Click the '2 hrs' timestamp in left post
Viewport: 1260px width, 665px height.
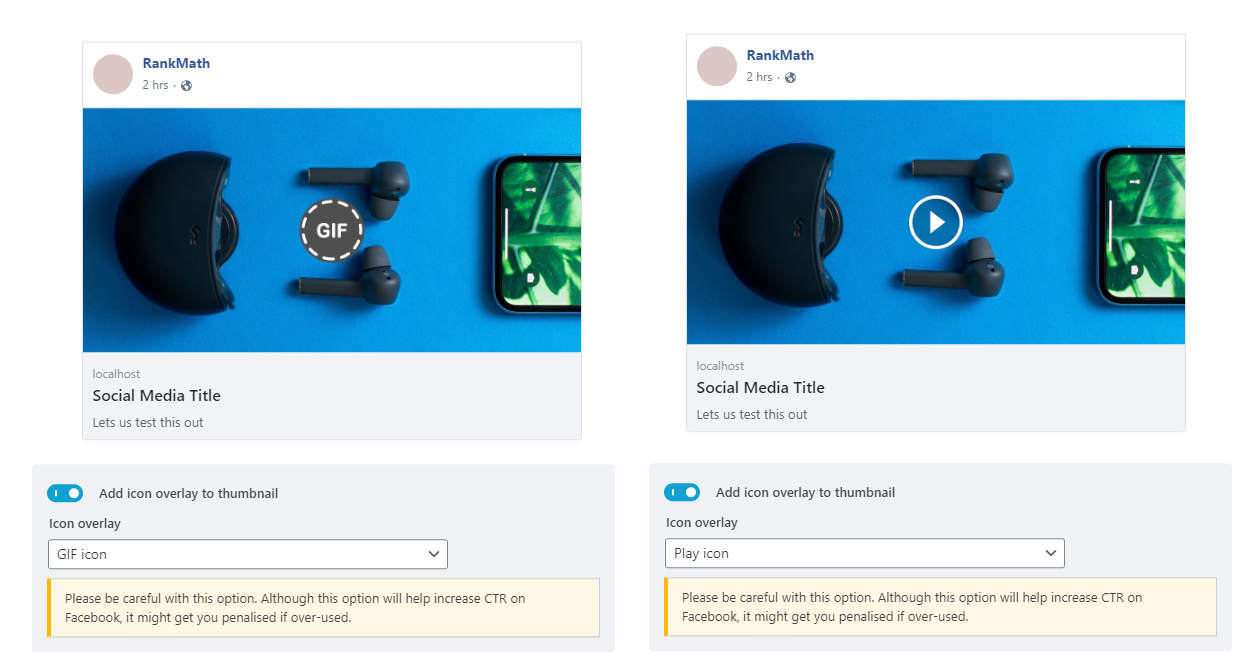[x=155, y=85]
